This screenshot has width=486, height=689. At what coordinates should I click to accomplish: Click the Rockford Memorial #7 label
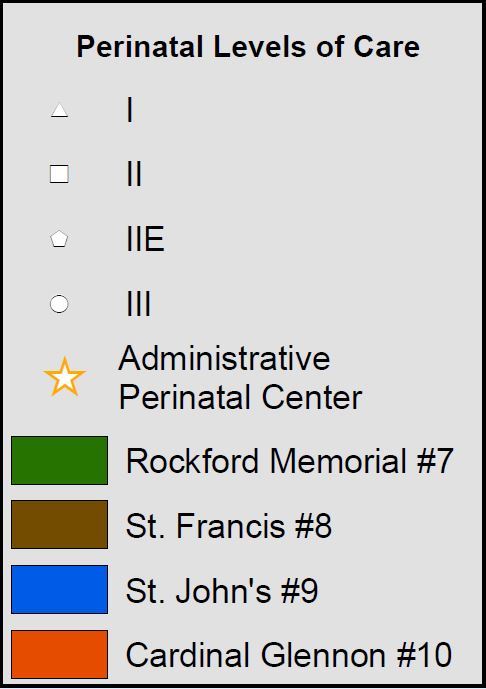click(x=290, y=461)
